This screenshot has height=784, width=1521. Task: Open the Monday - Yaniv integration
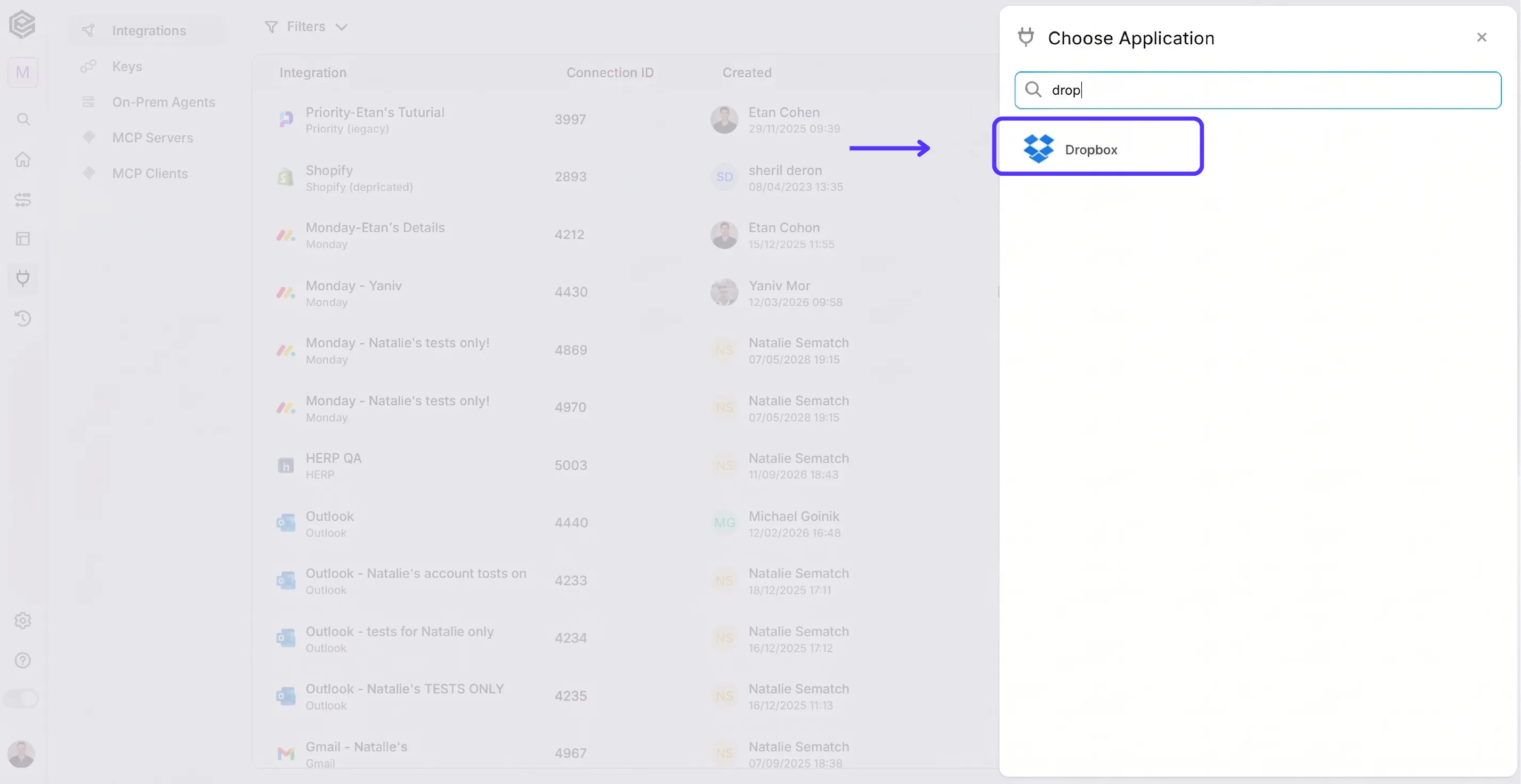tap(626, 292)
